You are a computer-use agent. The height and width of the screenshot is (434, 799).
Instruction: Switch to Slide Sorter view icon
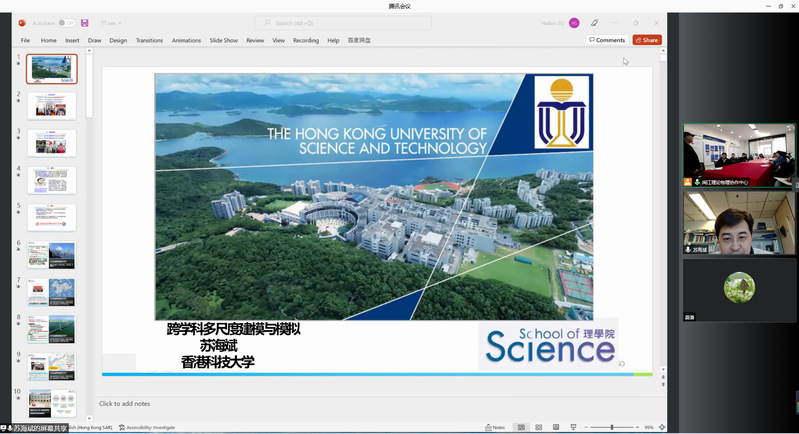(x=540, y=427)
